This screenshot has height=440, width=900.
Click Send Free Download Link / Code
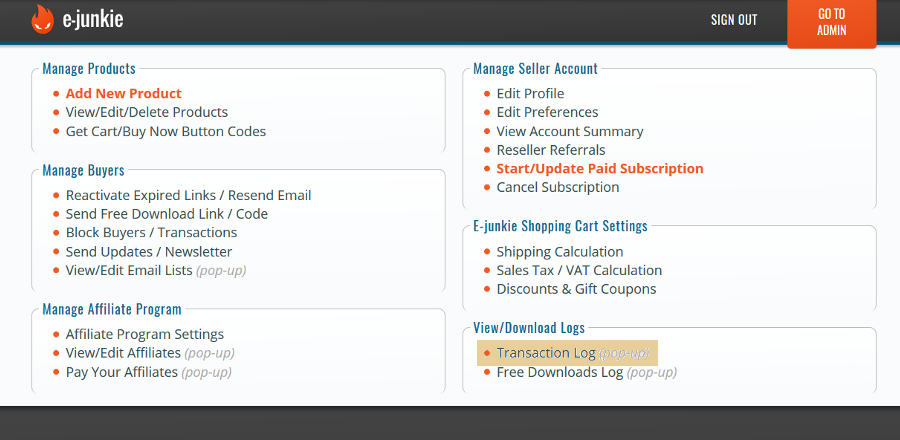click(166, 214)
